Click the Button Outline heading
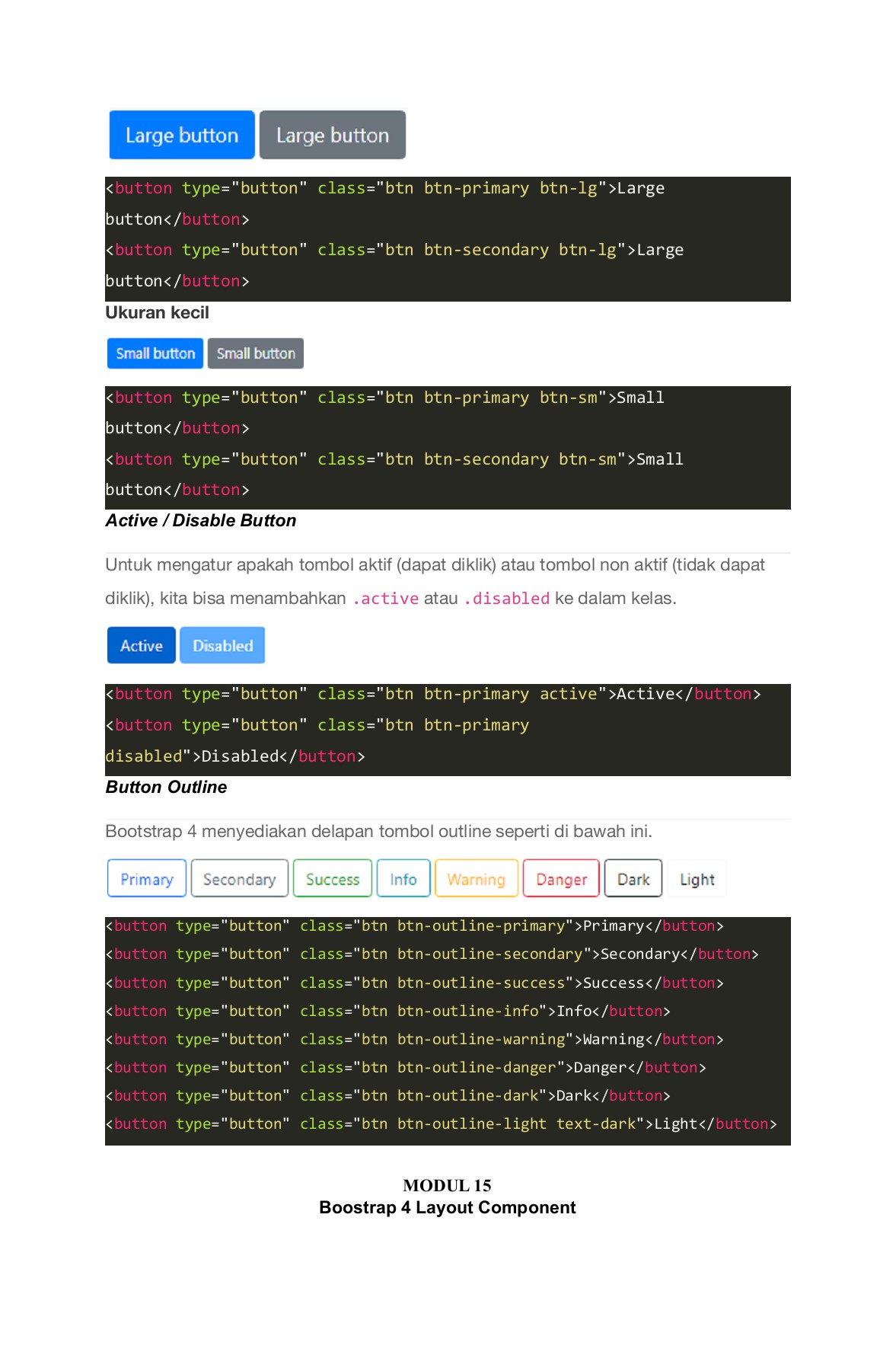Screen dimensions: 896x1371 coord(166,787)
